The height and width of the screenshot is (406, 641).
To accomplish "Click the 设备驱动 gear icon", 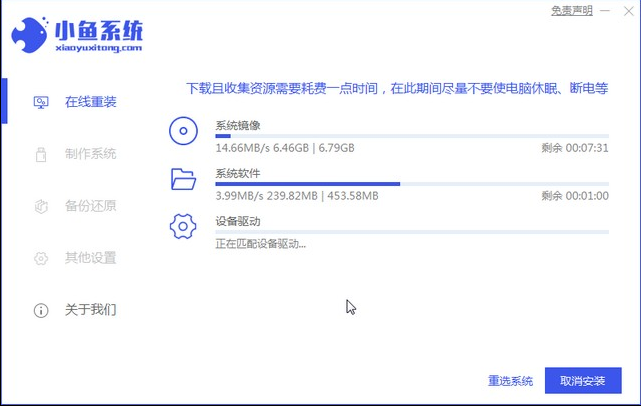I will (183, 227).
